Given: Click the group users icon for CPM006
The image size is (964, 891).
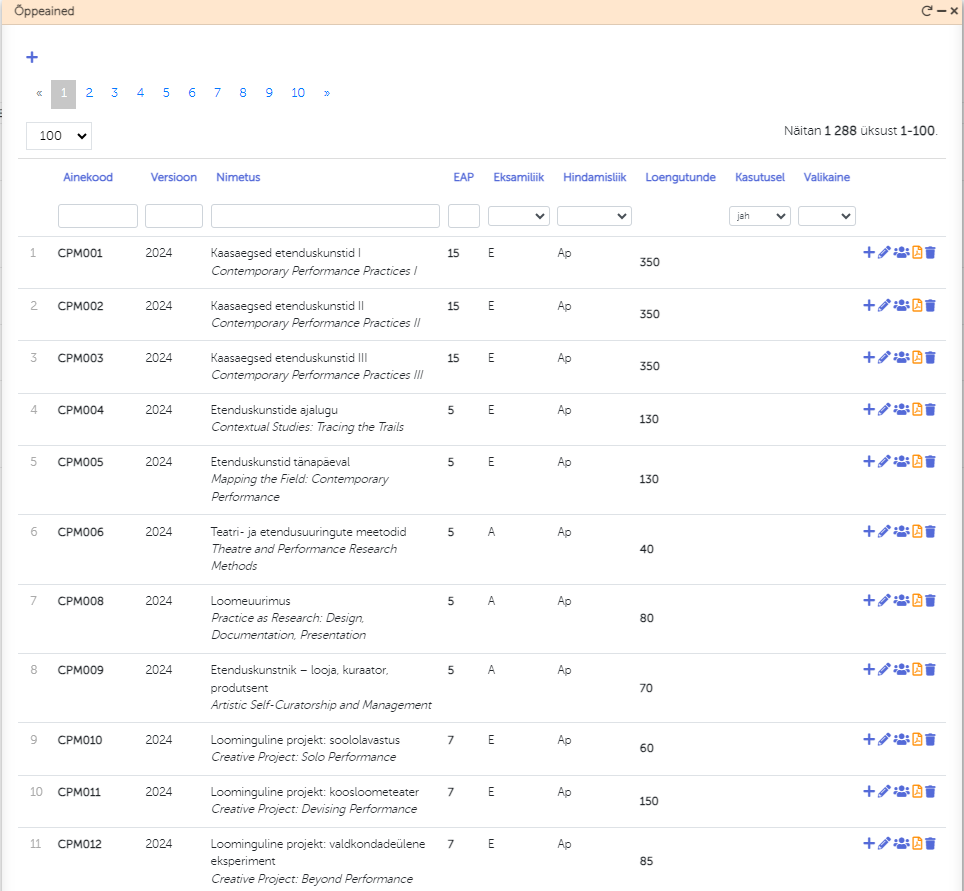Looking at the screenshot, I should (x=901, y=531).
